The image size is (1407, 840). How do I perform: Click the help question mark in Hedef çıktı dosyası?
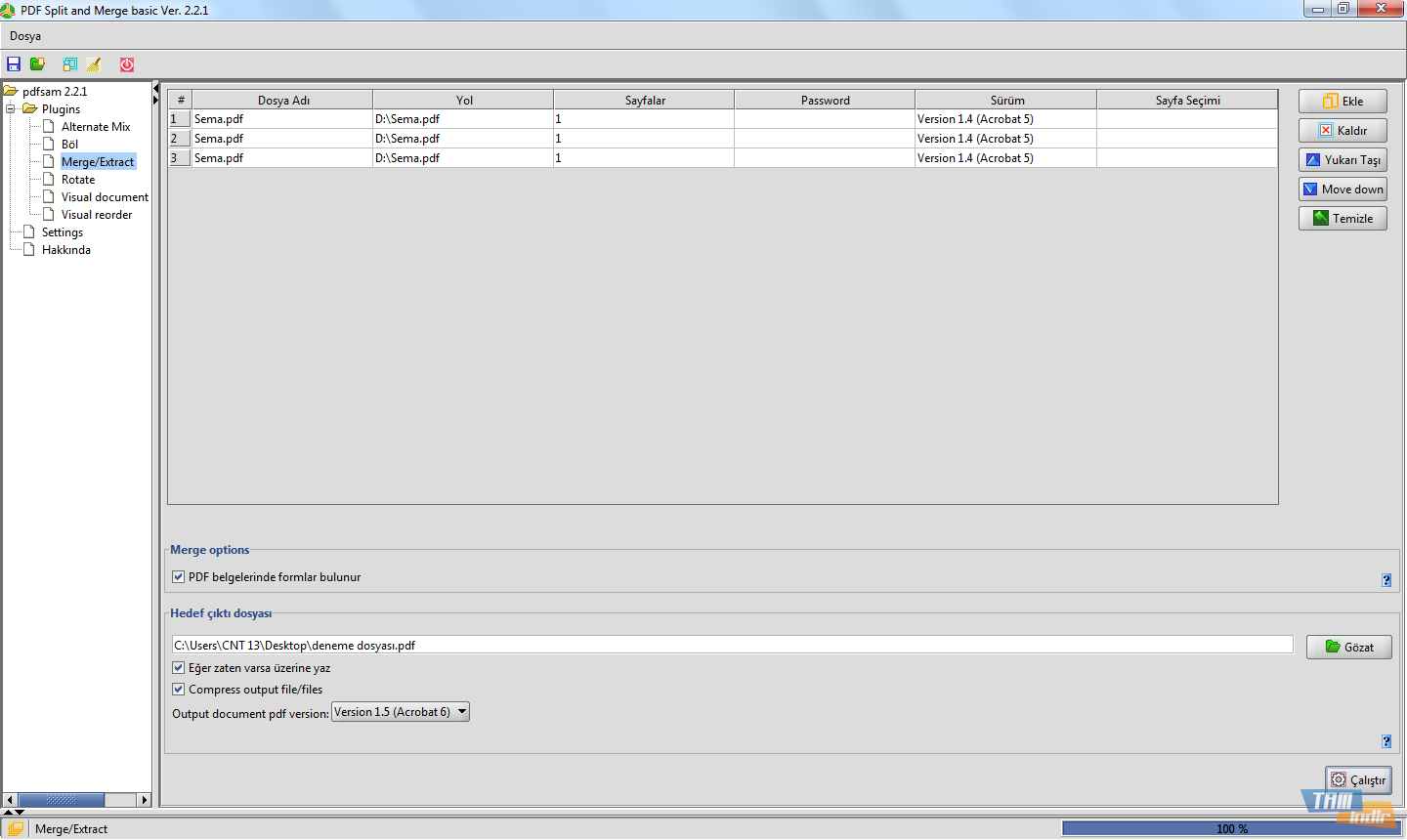(x=1386, y=741)
